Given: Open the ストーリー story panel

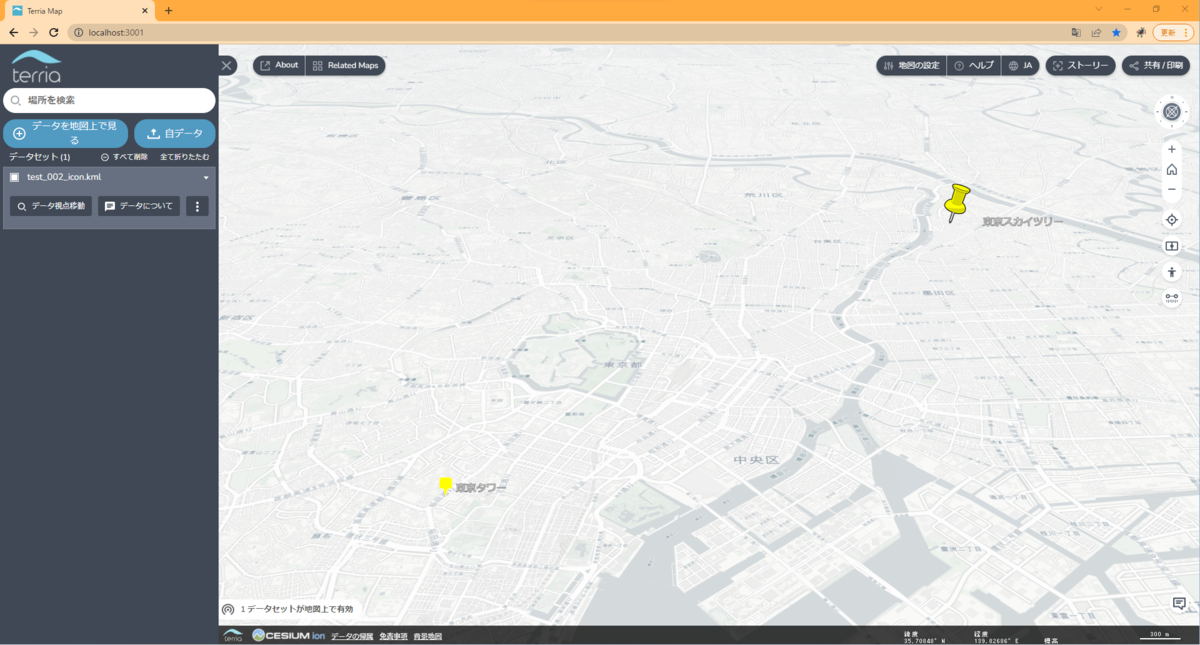Looking at the screenshot, I should 1080,66.
